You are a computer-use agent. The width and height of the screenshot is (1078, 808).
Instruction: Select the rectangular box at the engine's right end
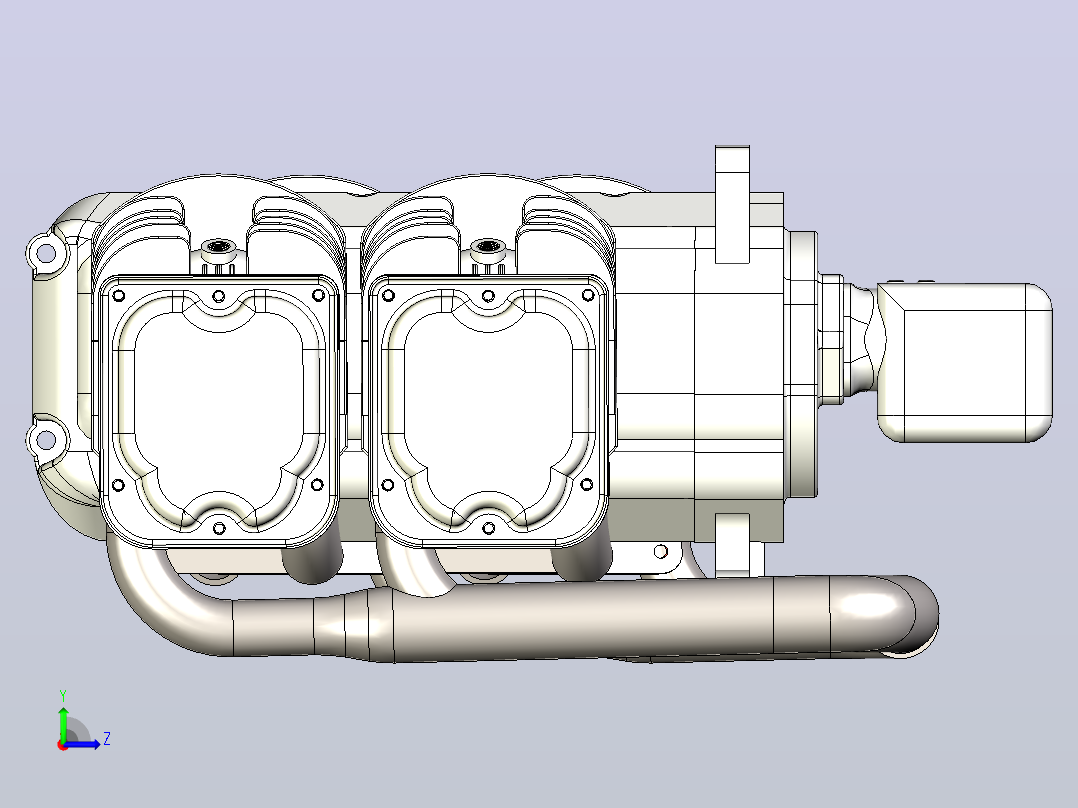click(965, 362)
